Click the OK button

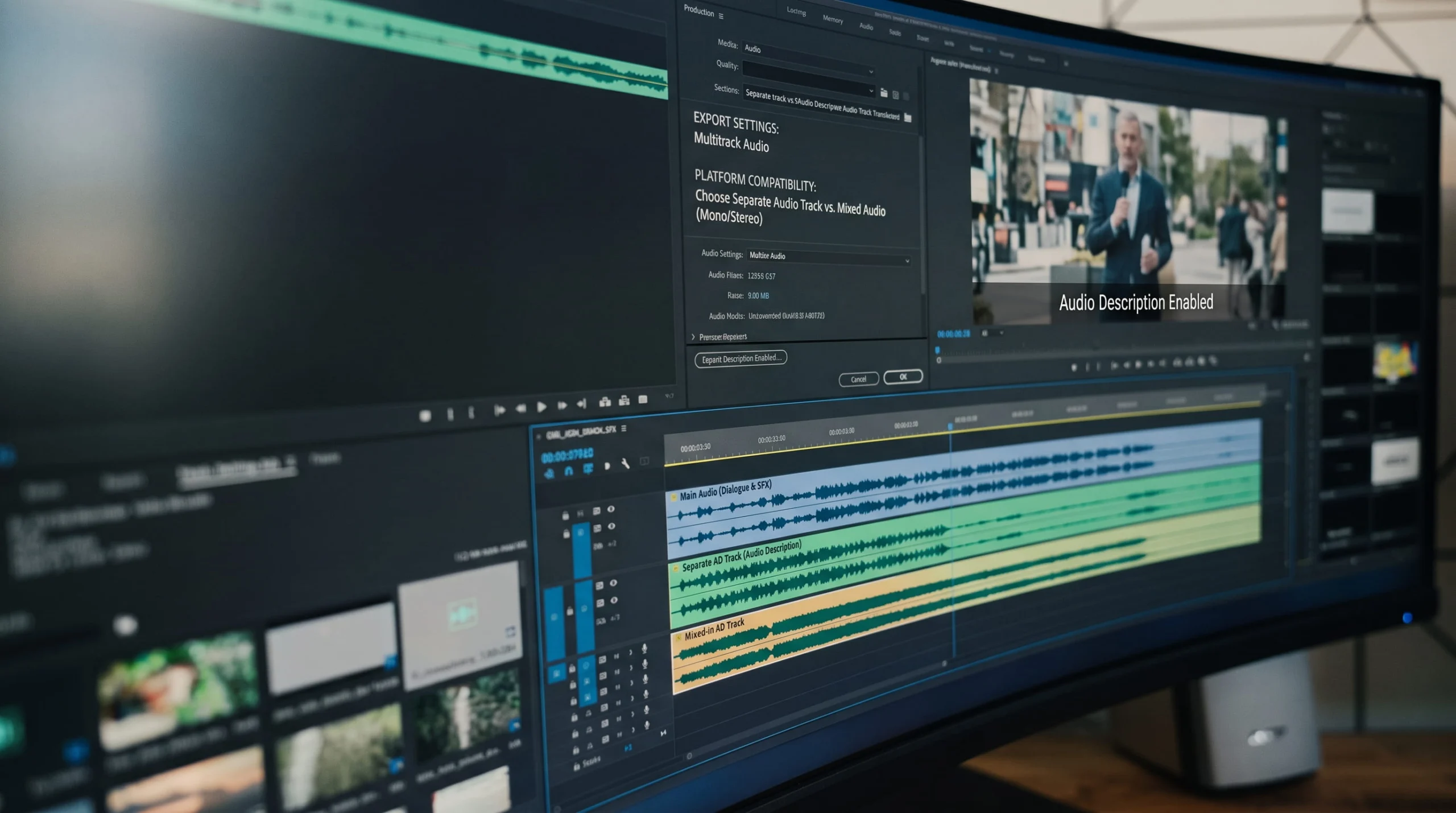pyautogui.click(x=903, y=377)
